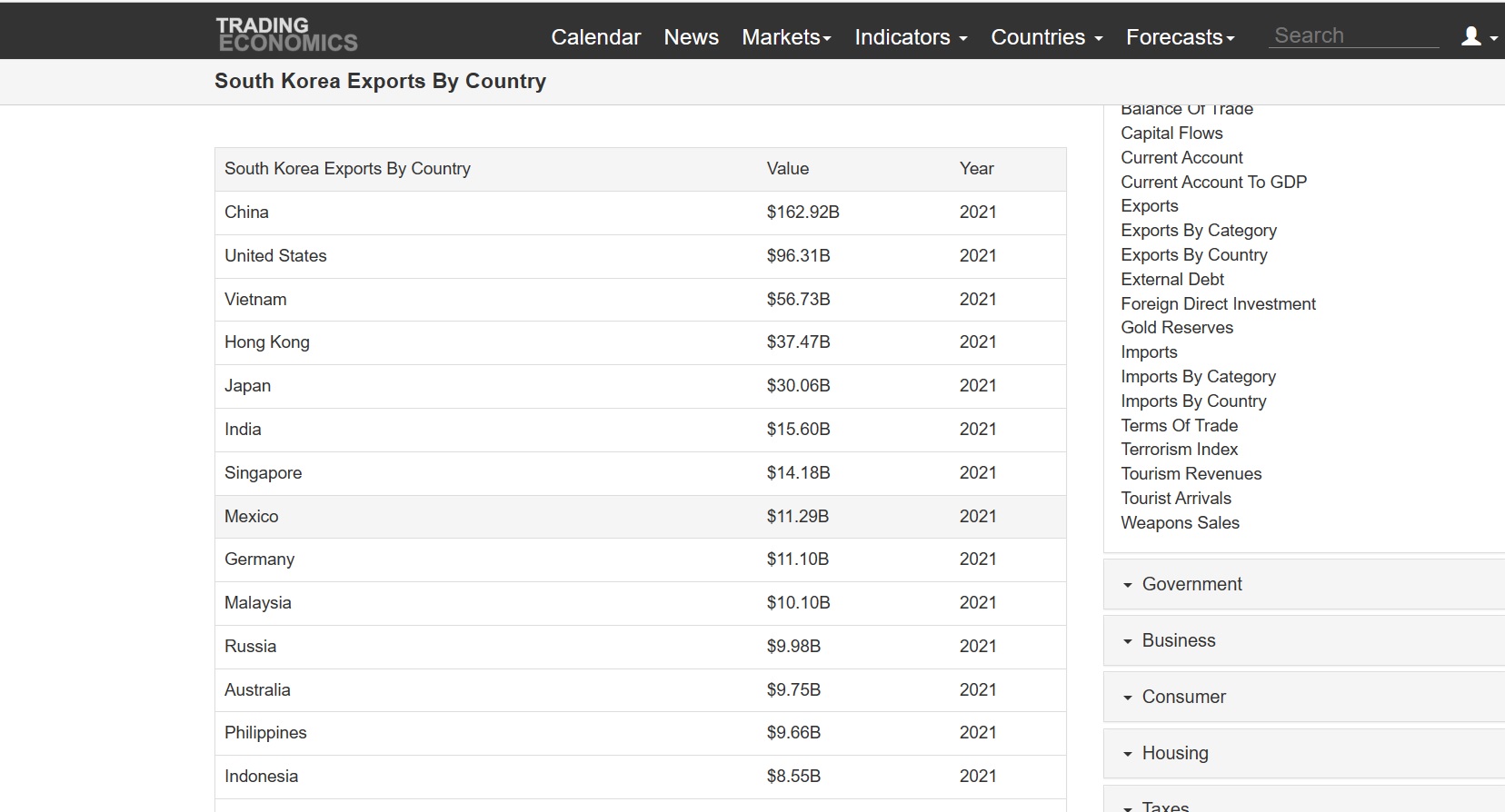Click the Trading Economics logo

point(286,35)
